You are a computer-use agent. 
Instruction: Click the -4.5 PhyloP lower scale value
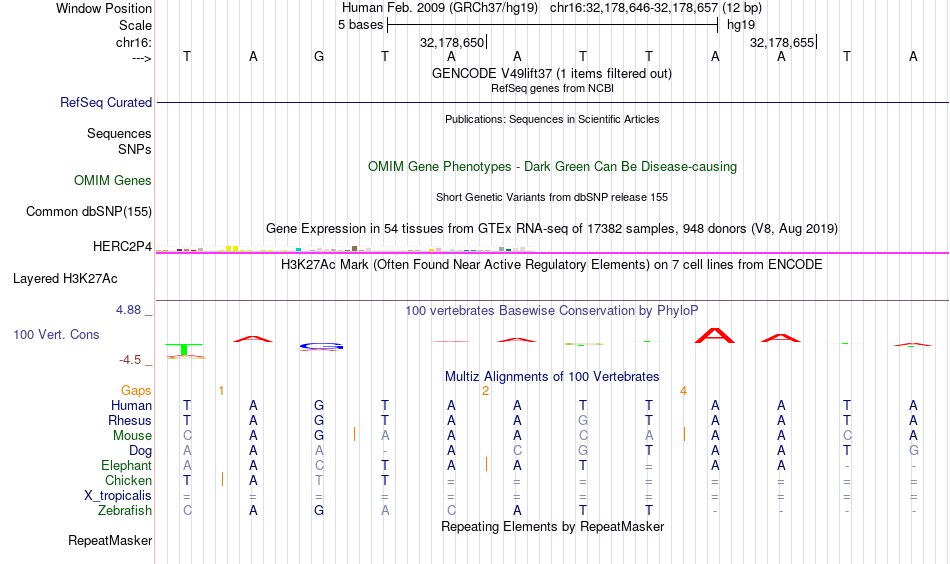click(130, 360)
